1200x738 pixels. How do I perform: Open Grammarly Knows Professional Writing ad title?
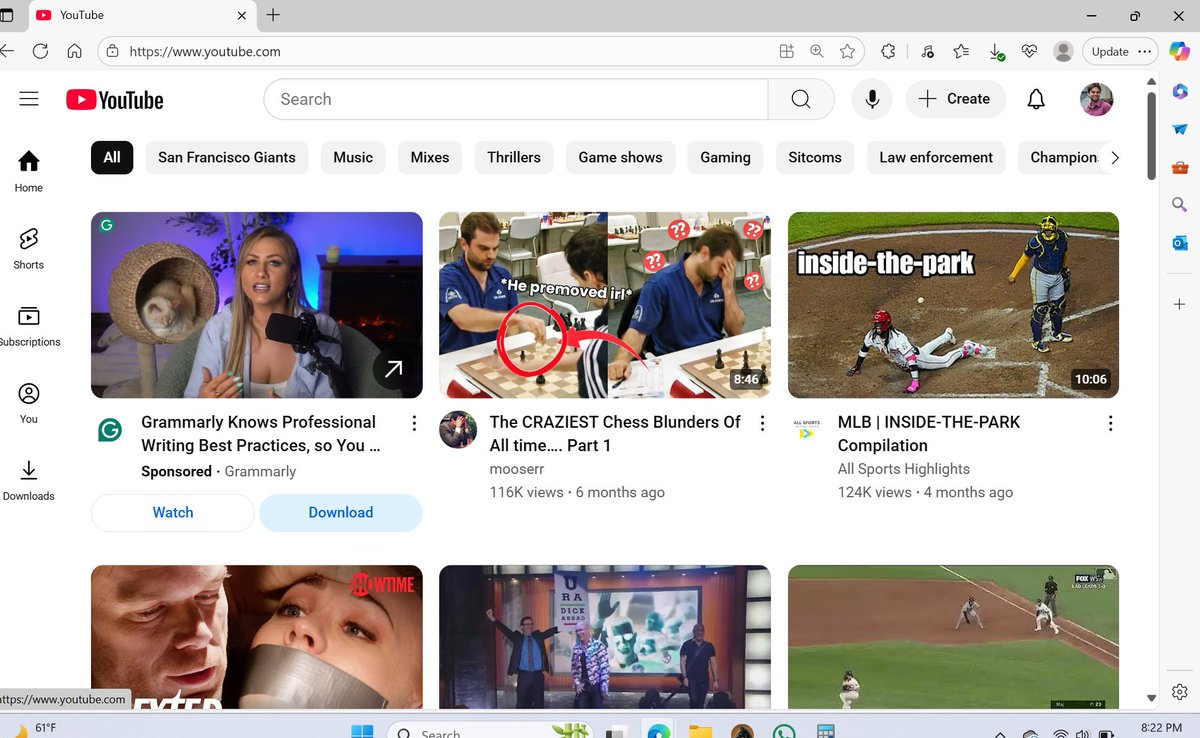260,434
